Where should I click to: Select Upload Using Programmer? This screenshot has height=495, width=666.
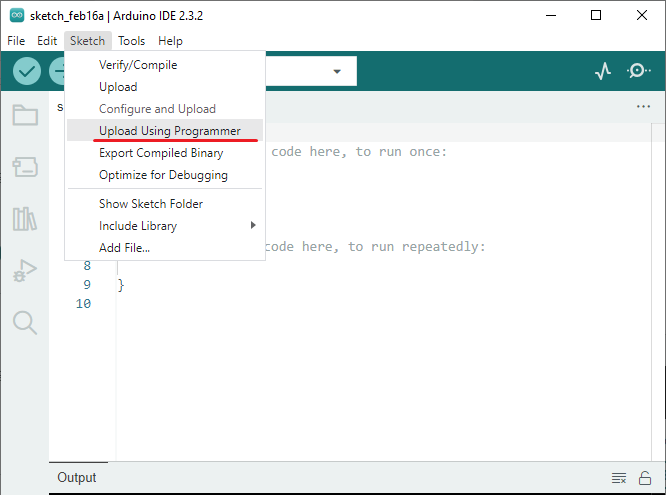tap(169, 131)
